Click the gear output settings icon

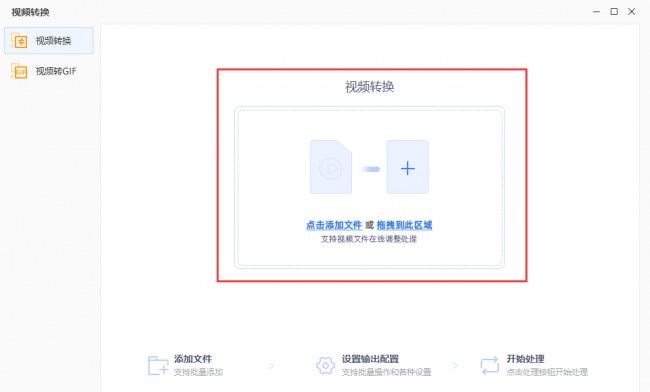coord(325,365)
